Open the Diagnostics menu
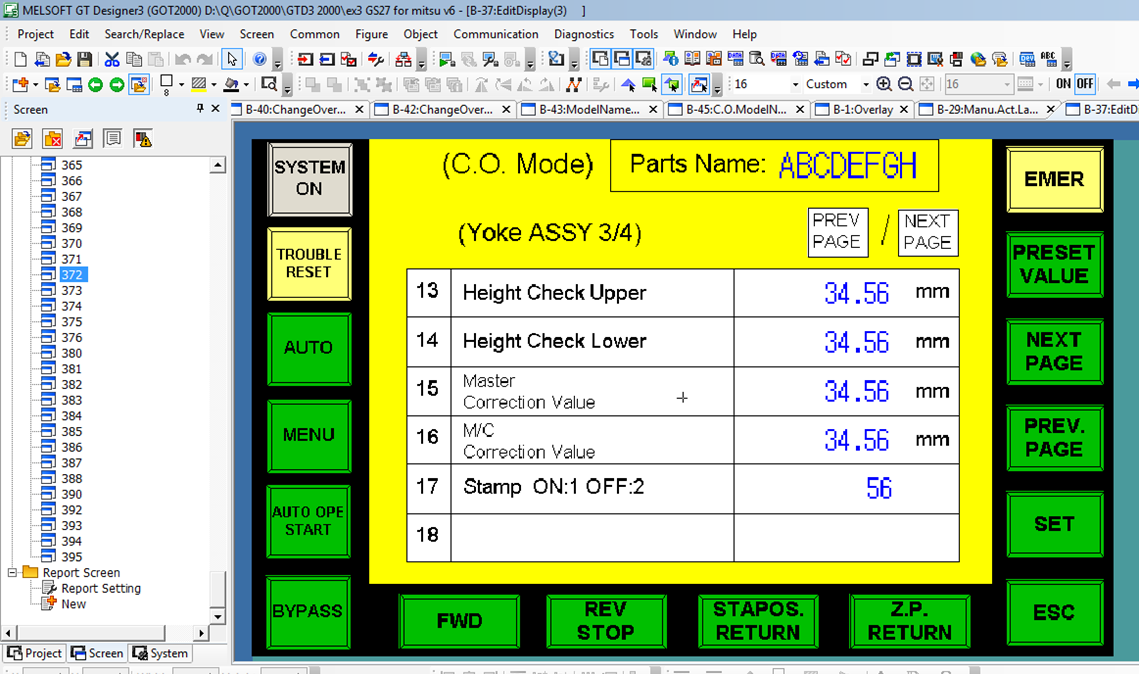Viewport: 1139px width, 674px height. [x=584, y=34]
